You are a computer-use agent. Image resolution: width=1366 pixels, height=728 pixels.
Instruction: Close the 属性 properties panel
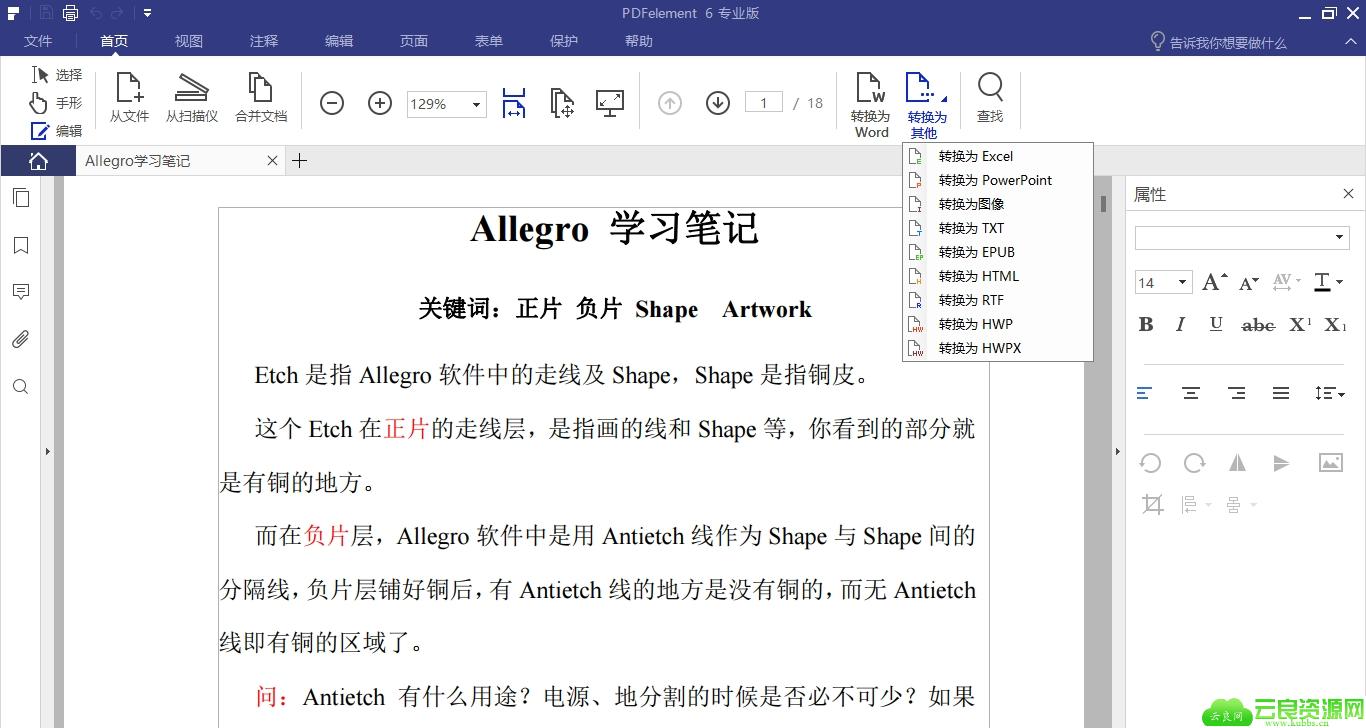[x=1348, y=194]
